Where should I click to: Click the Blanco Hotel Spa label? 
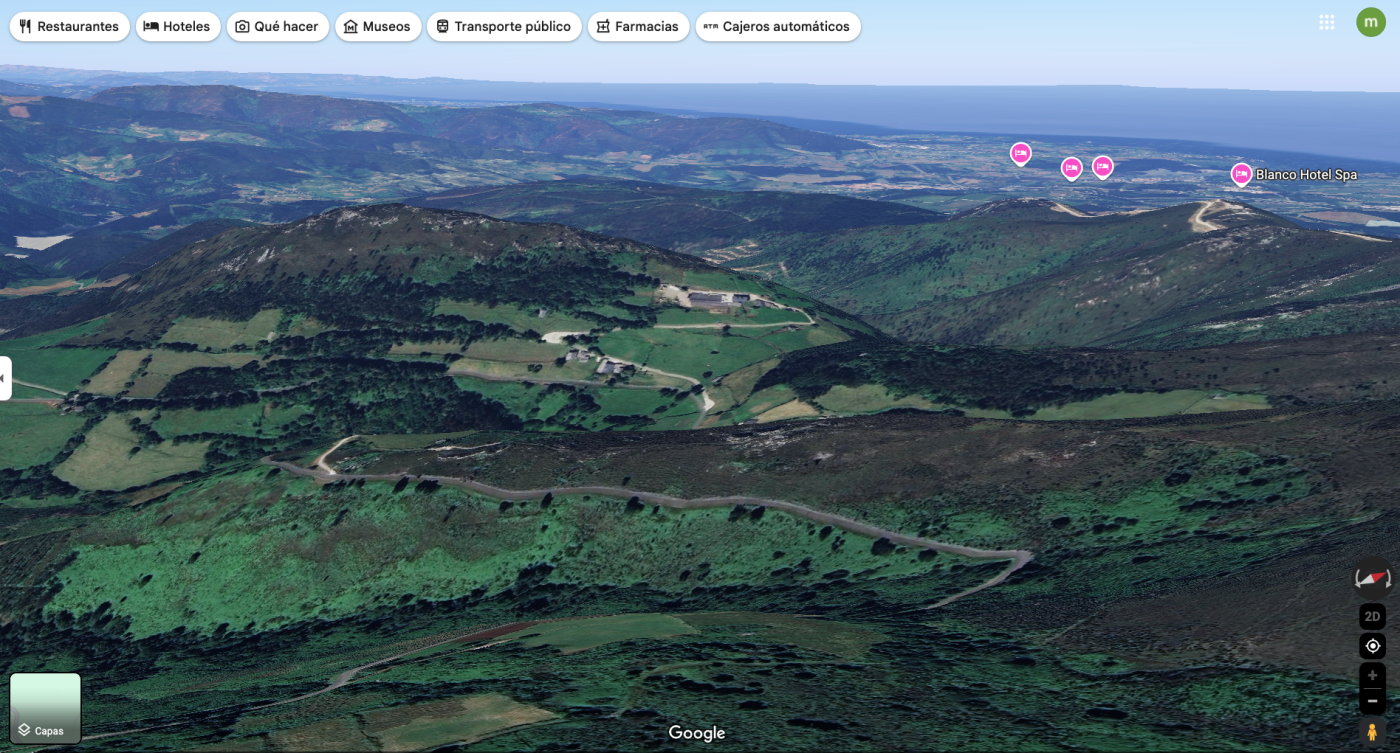tap(1306, 175)
